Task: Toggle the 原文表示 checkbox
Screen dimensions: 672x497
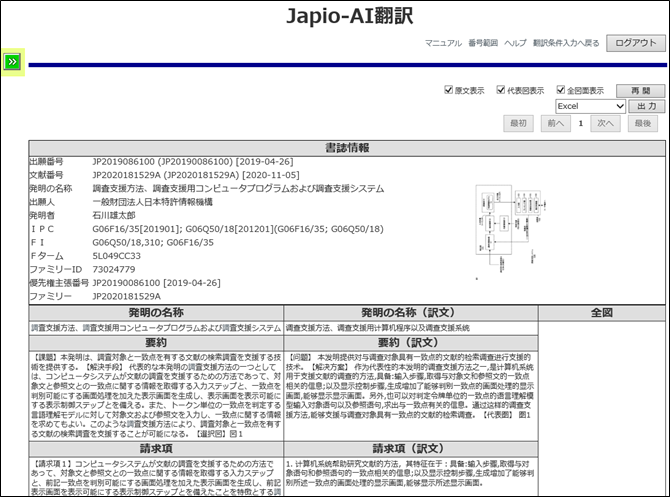Action: (x=449, y=90)
